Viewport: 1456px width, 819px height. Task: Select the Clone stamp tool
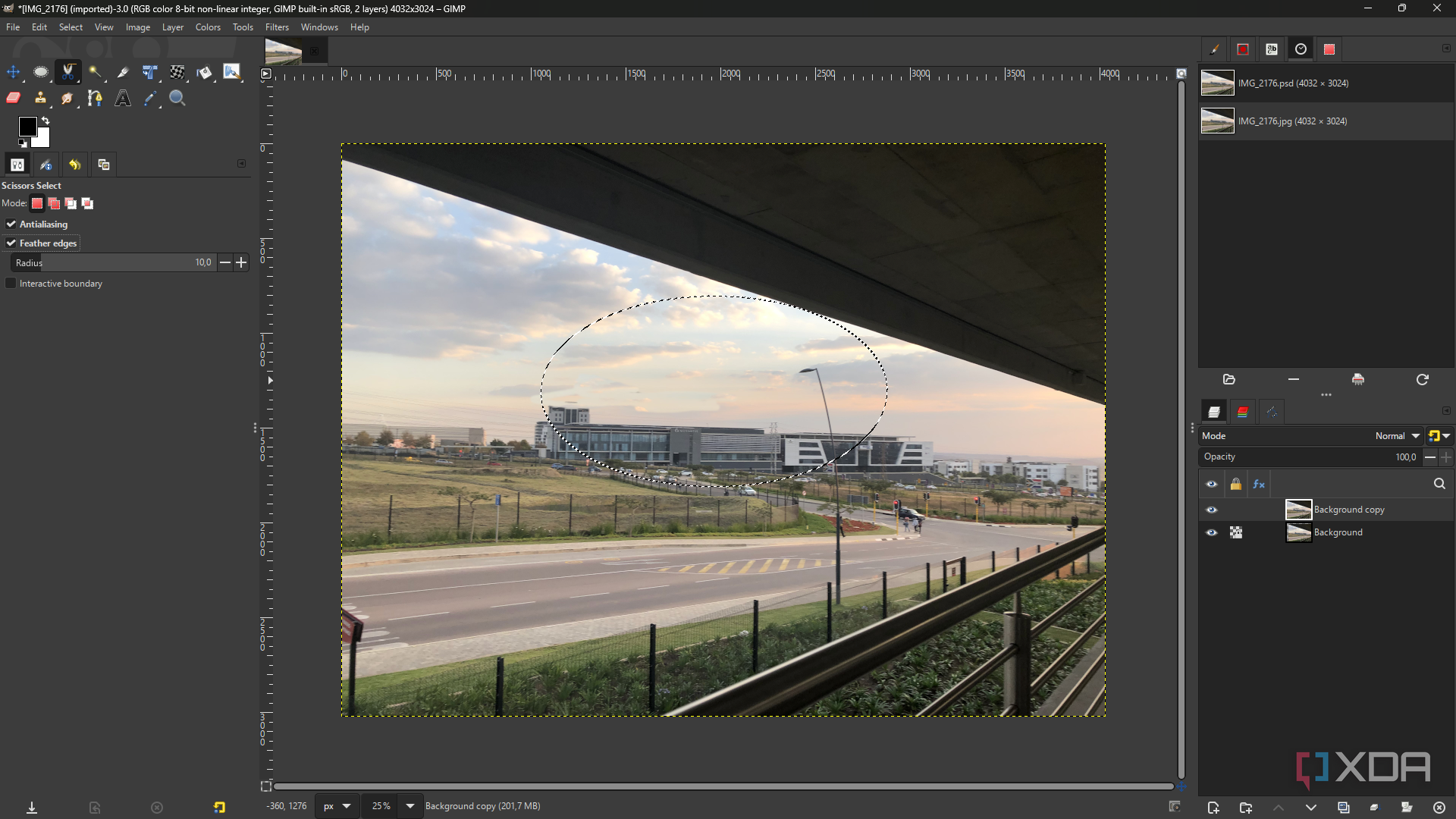tap(41, 98)
